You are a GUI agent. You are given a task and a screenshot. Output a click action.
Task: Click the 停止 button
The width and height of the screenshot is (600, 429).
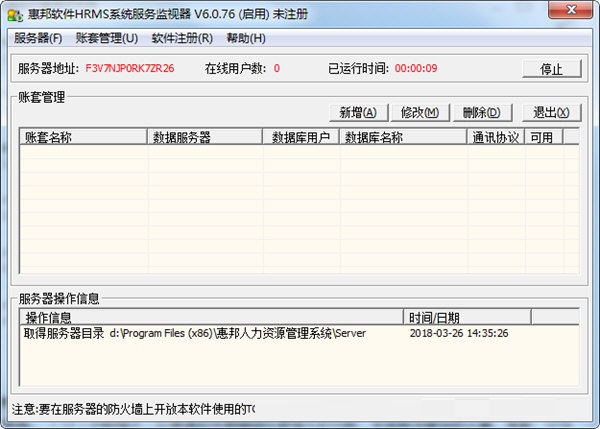point(552,69)
